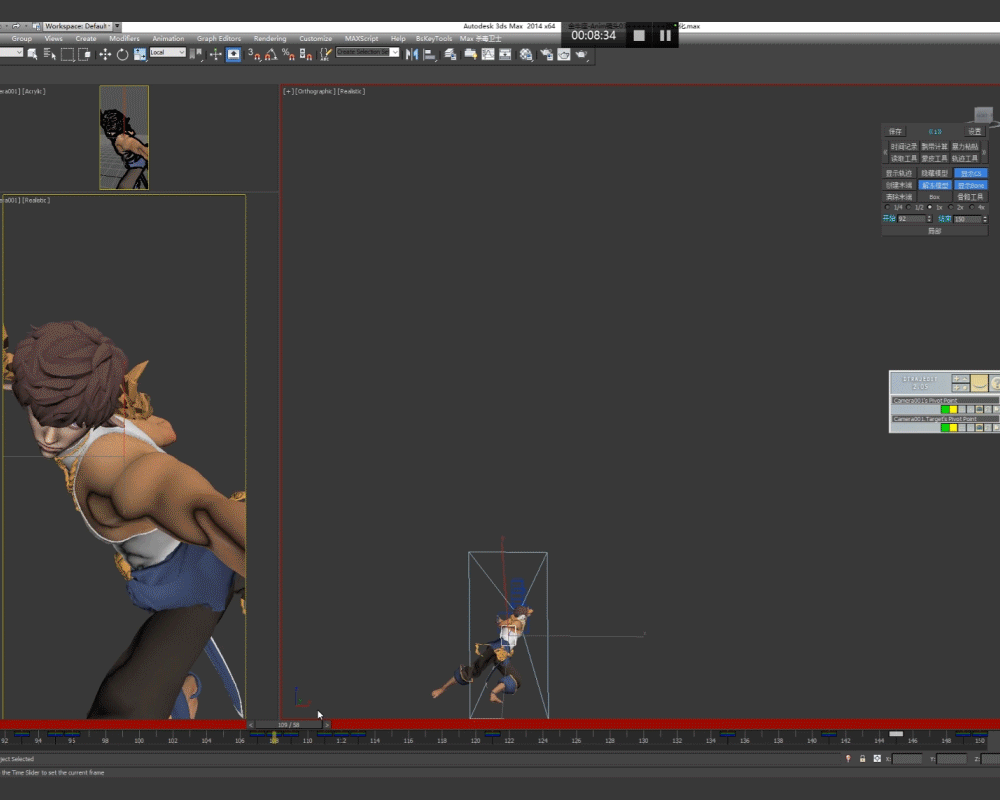Select the Select Object tool
The width and height of the screenshot is (1000, 800).
[33, 54]
